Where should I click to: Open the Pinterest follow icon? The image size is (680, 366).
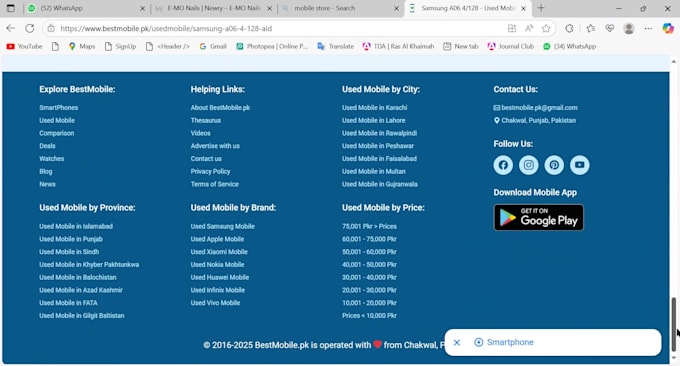point(554,165)
